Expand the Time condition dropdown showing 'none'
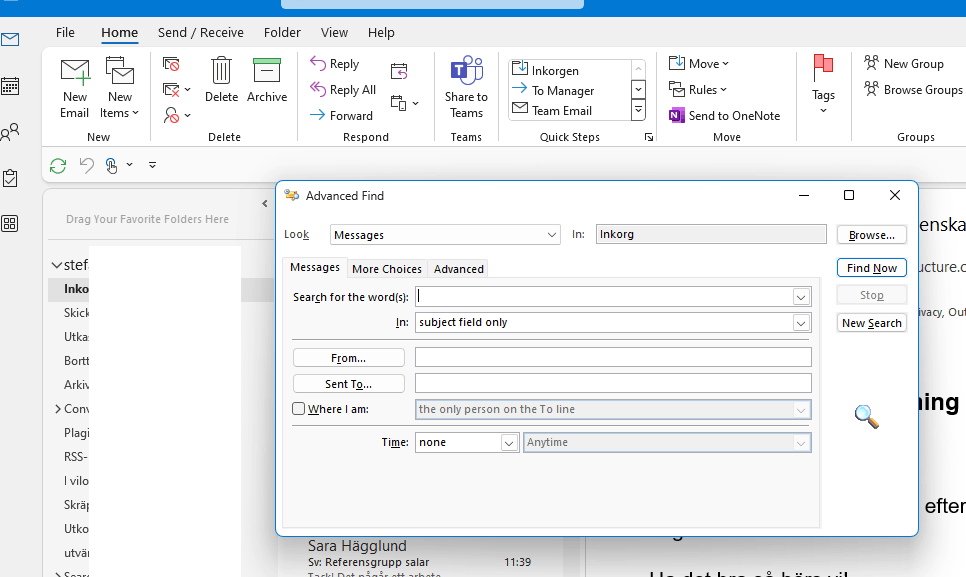Screen dimensions: 966x577 pyautogui.click(x=509, y=442)
